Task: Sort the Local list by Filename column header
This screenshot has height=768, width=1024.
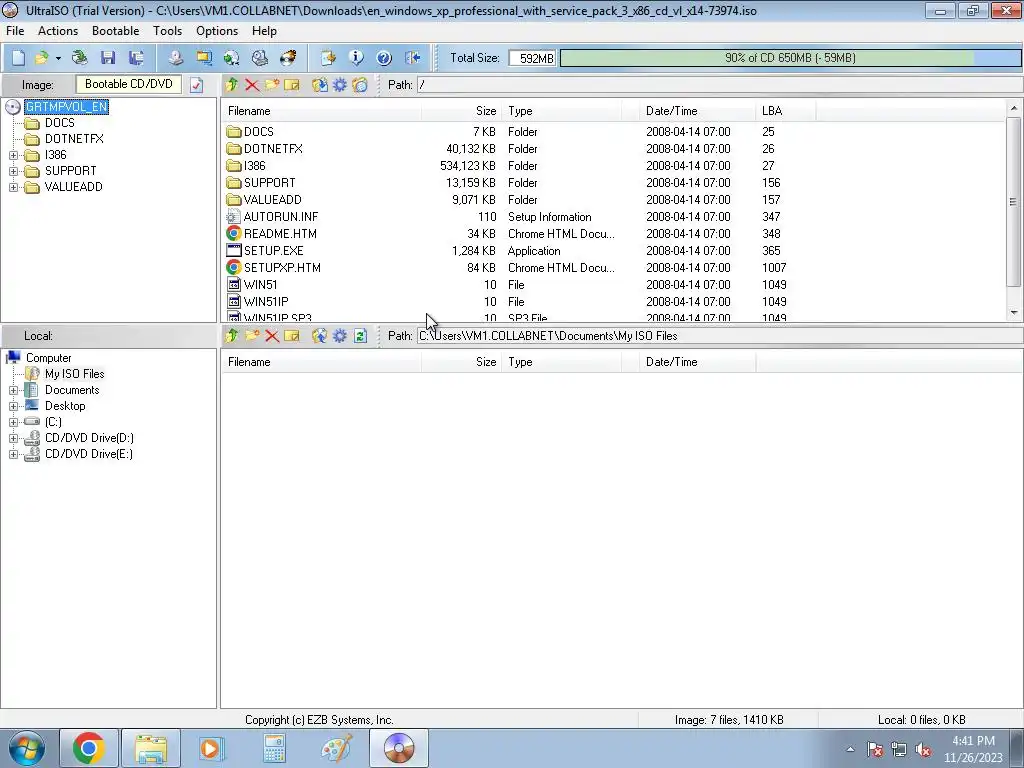Action: [322, 362]
